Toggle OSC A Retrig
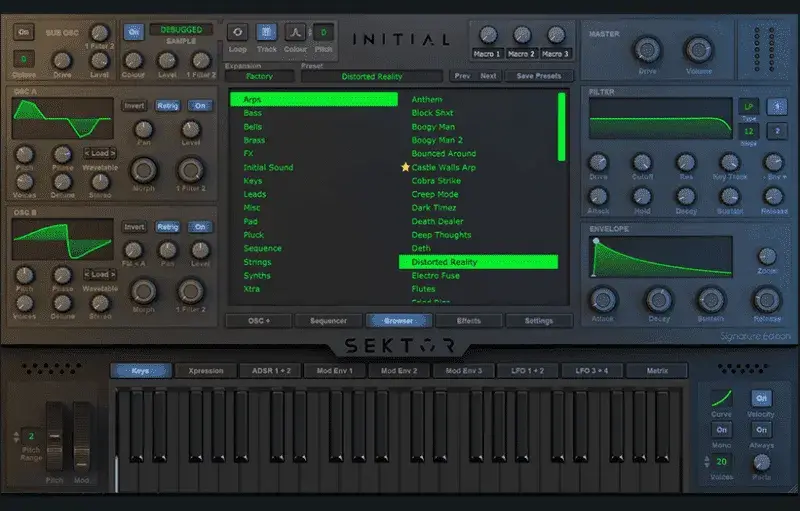800x511 pixels. pos(168,106)
